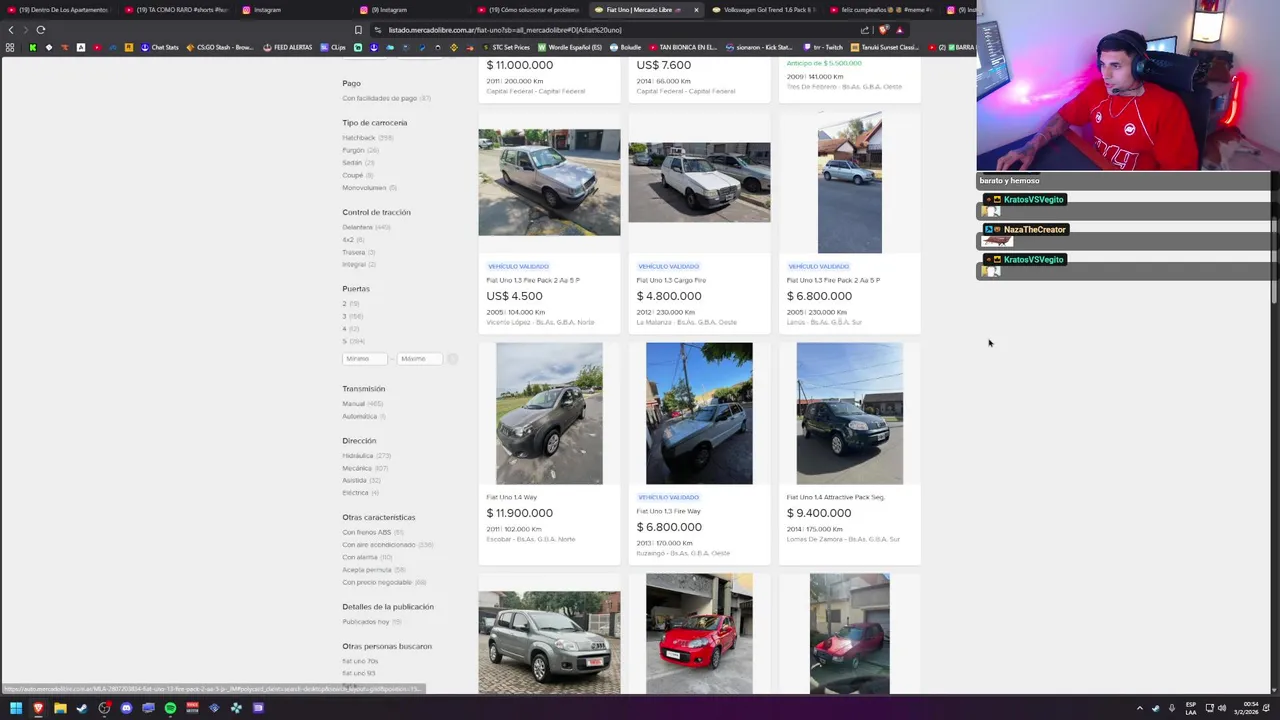This screenshot has width=1280, height=720.
Task: Filter by Con frenos ABS
Action: (x=373, y=532)
